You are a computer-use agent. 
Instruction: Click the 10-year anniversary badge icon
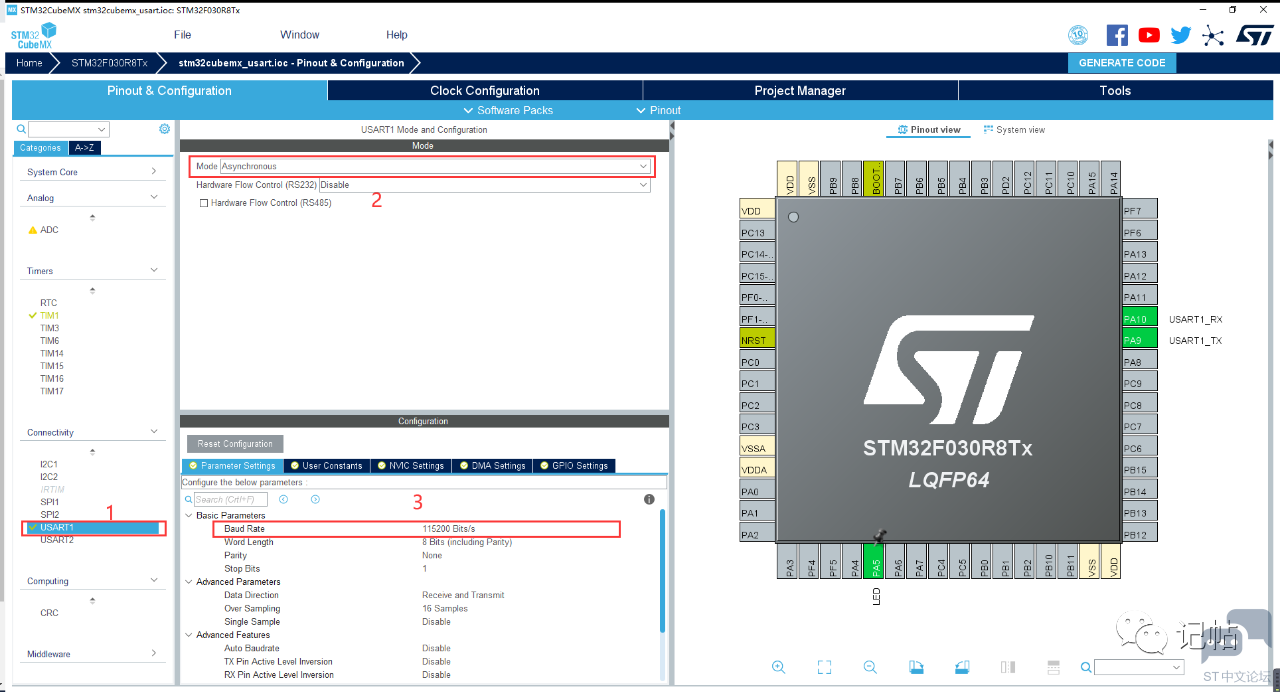(x=1079, y=35)
